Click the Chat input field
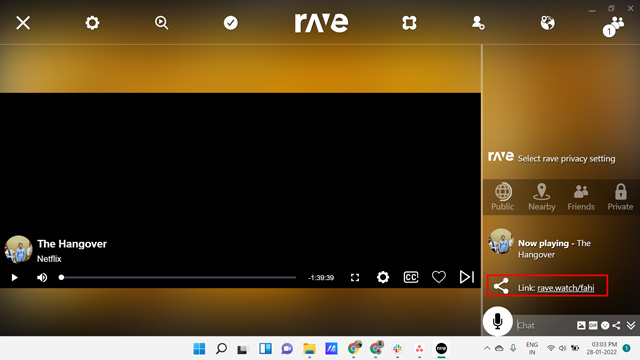640x360 pixels. 545,325
